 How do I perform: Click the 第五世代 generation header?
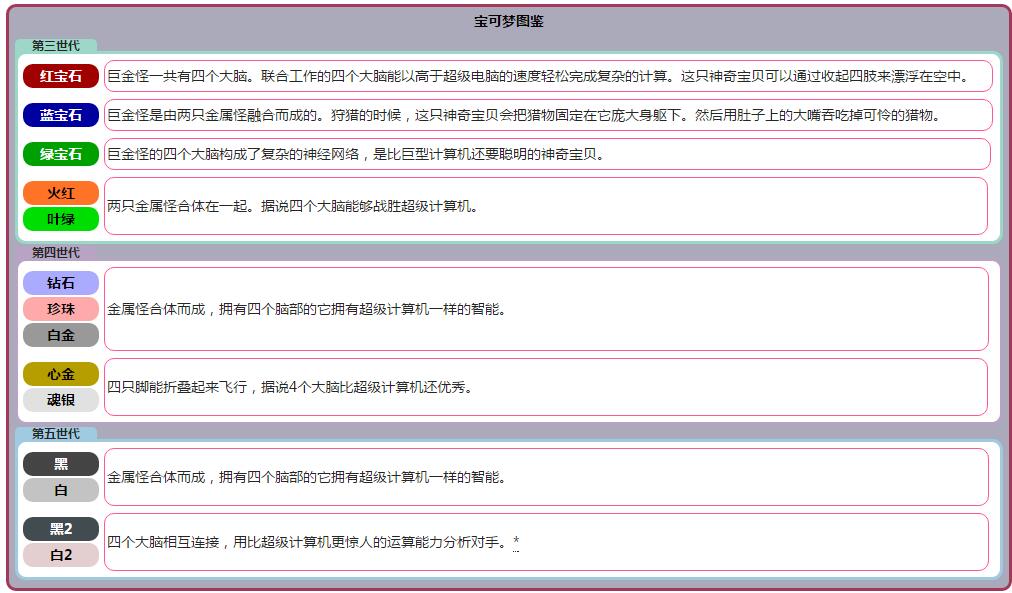click(56, 434)
